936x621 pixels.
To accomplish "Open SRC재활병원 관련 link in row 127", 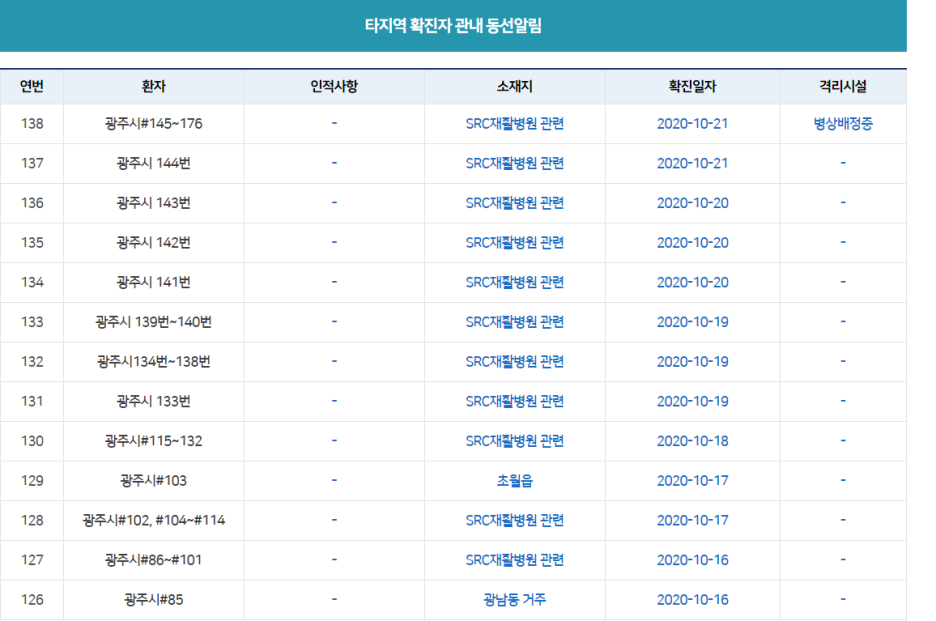I will [515, 560].
